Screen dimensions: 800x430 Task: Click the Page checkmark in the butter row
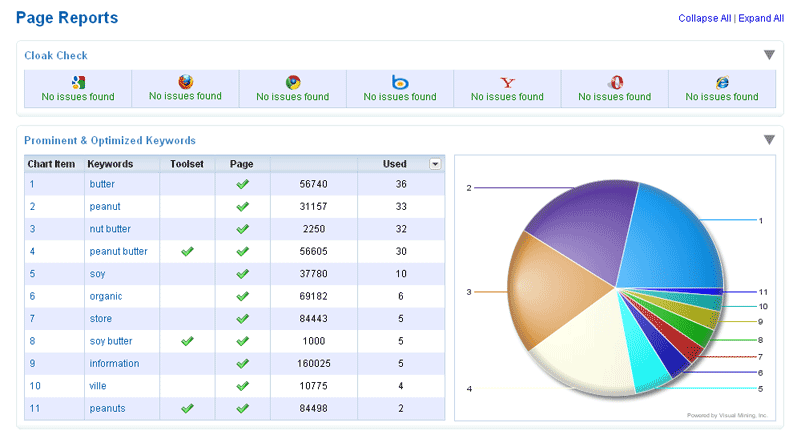coord(241,184)
